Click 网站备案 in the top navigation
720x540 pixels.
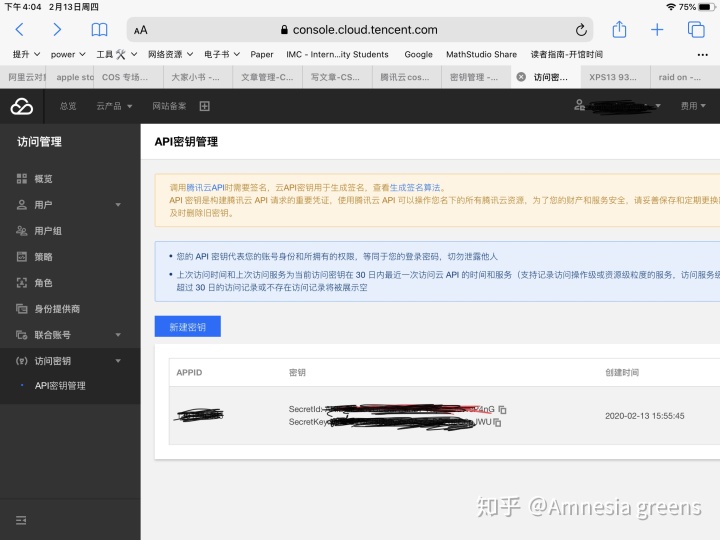(169, 106)
